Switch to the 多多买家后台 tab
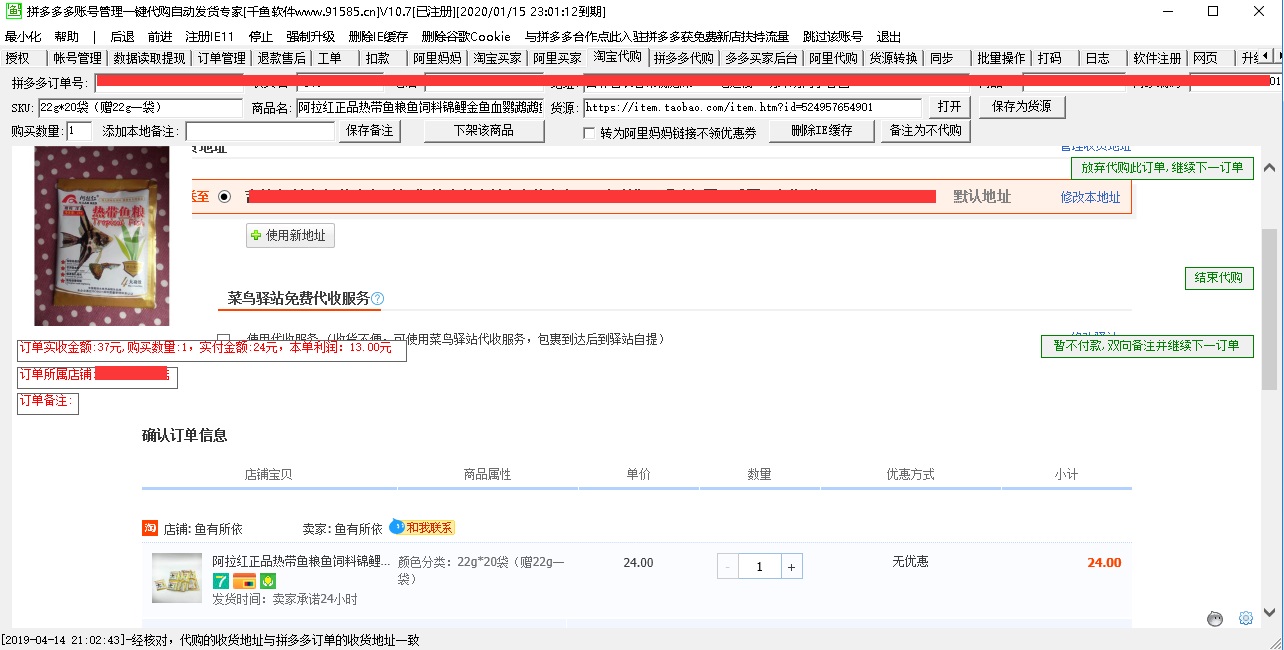1284x650 pixels. 762,58
